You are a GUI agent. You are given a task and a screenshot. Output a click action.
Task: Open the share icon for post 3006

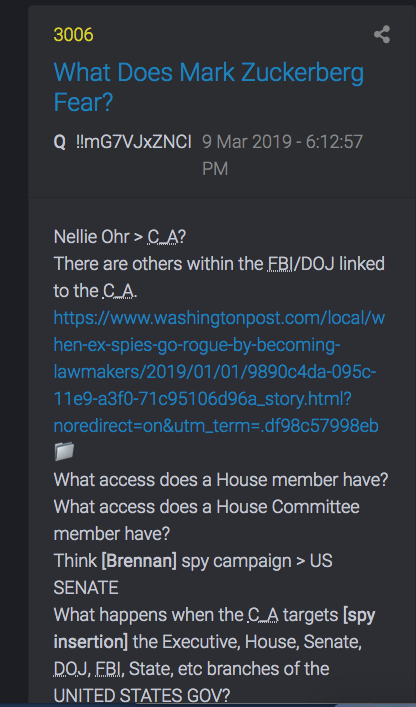[382, 35]
